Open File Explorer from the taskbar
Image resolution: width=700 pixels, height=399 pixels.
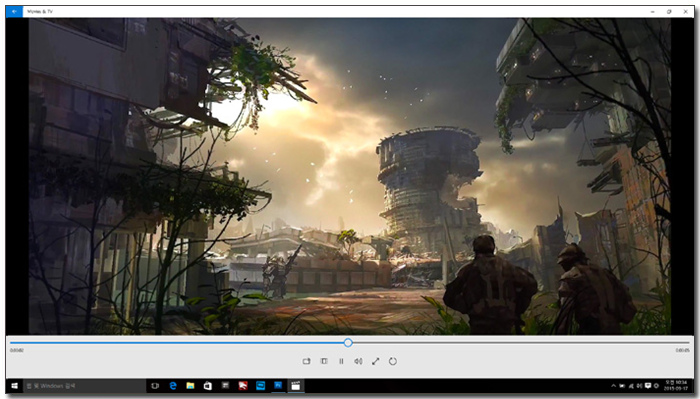(x=190, y=386)
